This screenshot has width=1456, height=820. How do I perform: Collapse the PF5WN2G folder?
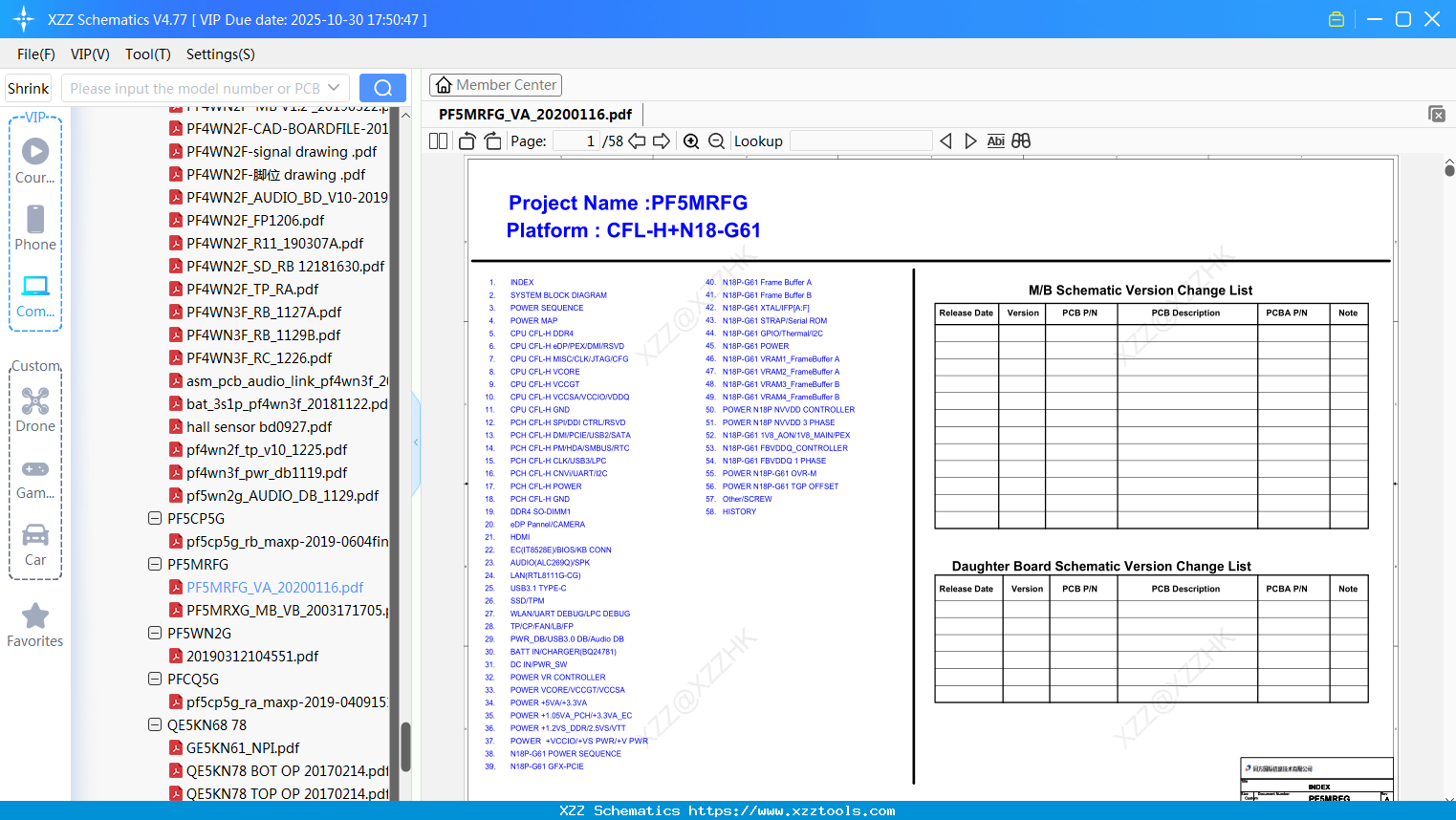coord(155,633)
